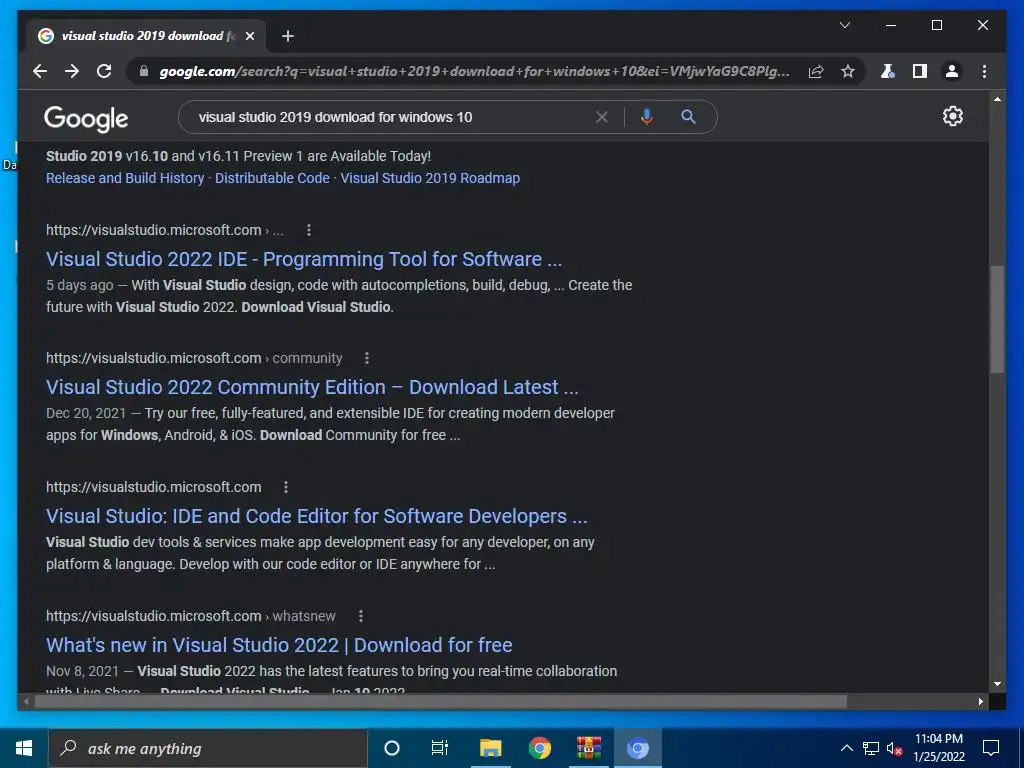Image resolution: width=1024 pixels, height=768 pixels.
Task: Open more options for whatsnew result
Action: (361, 616)
